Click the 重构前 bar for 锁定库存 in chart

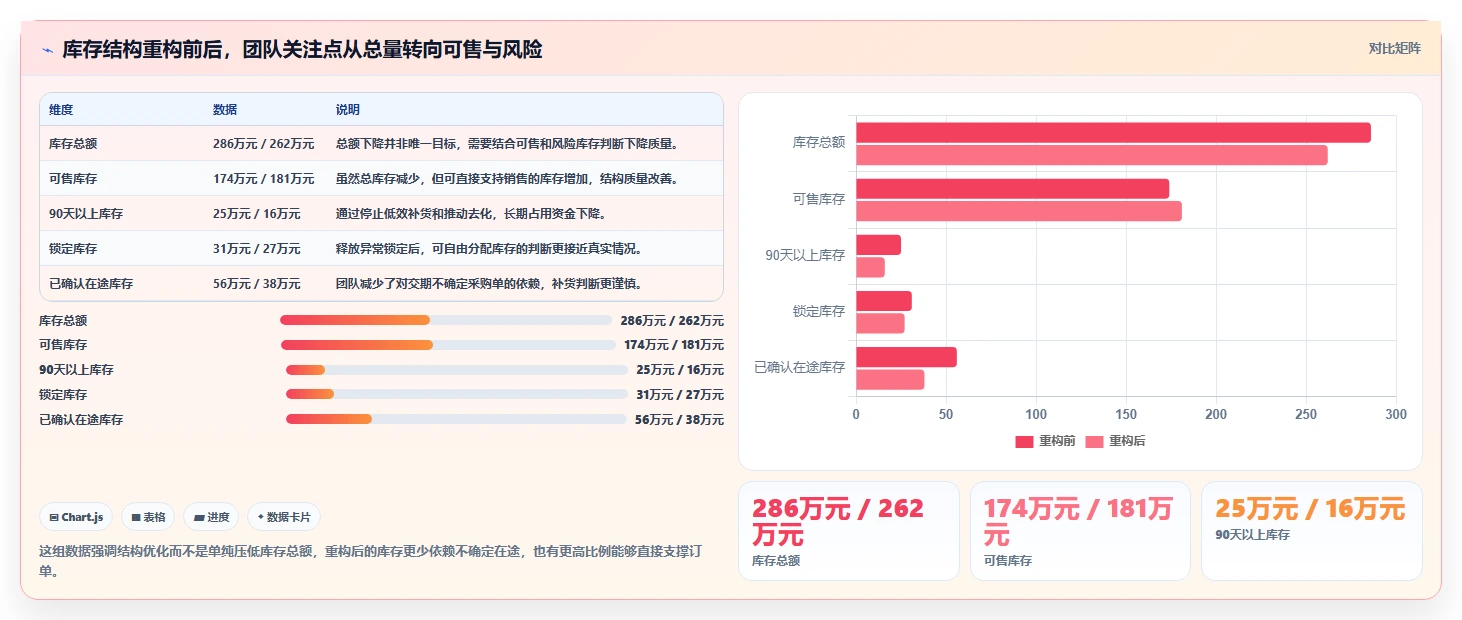[884, 301]
